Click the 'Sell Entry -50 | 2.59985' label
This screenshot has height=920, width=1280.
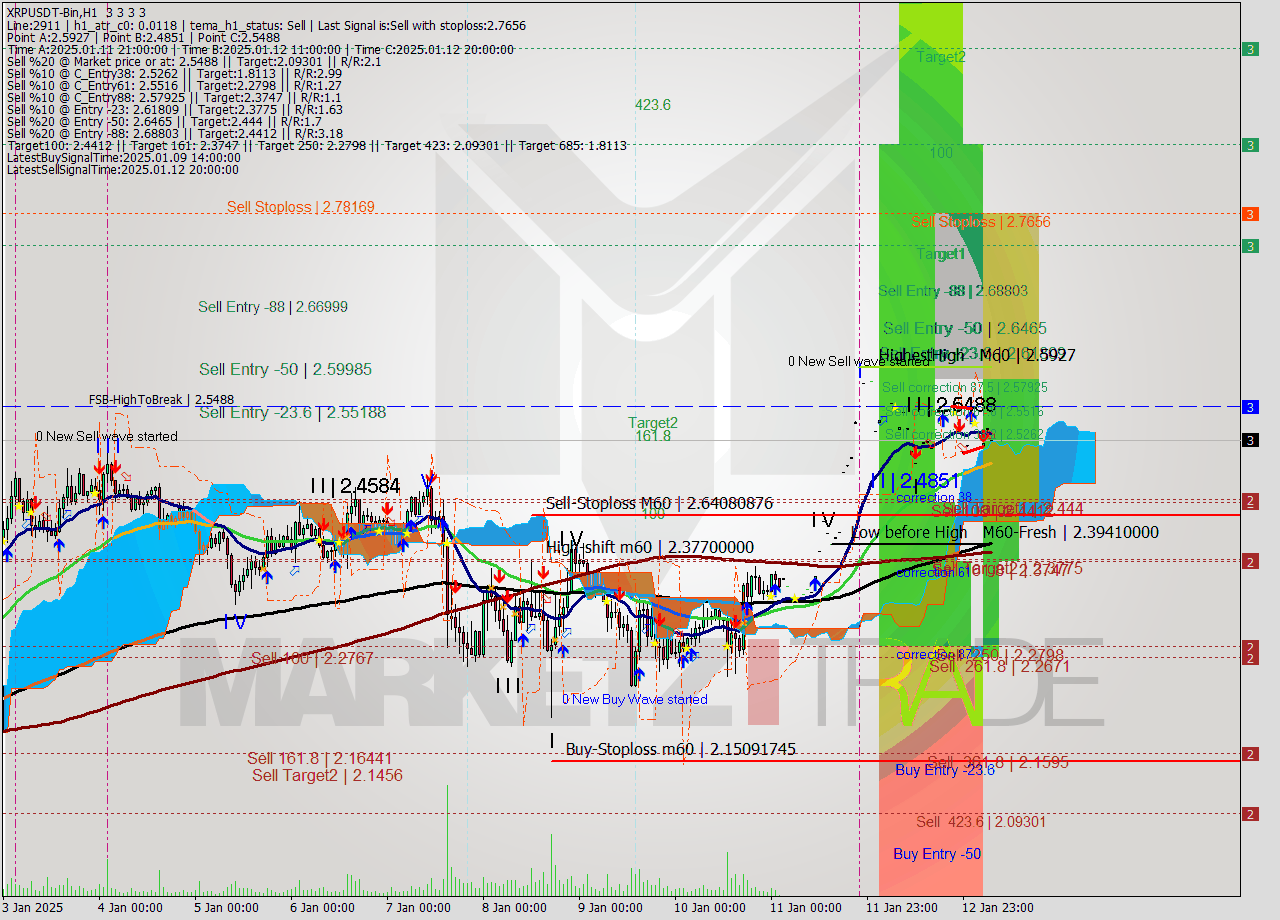pyautogui.click(x=285, y=370)
